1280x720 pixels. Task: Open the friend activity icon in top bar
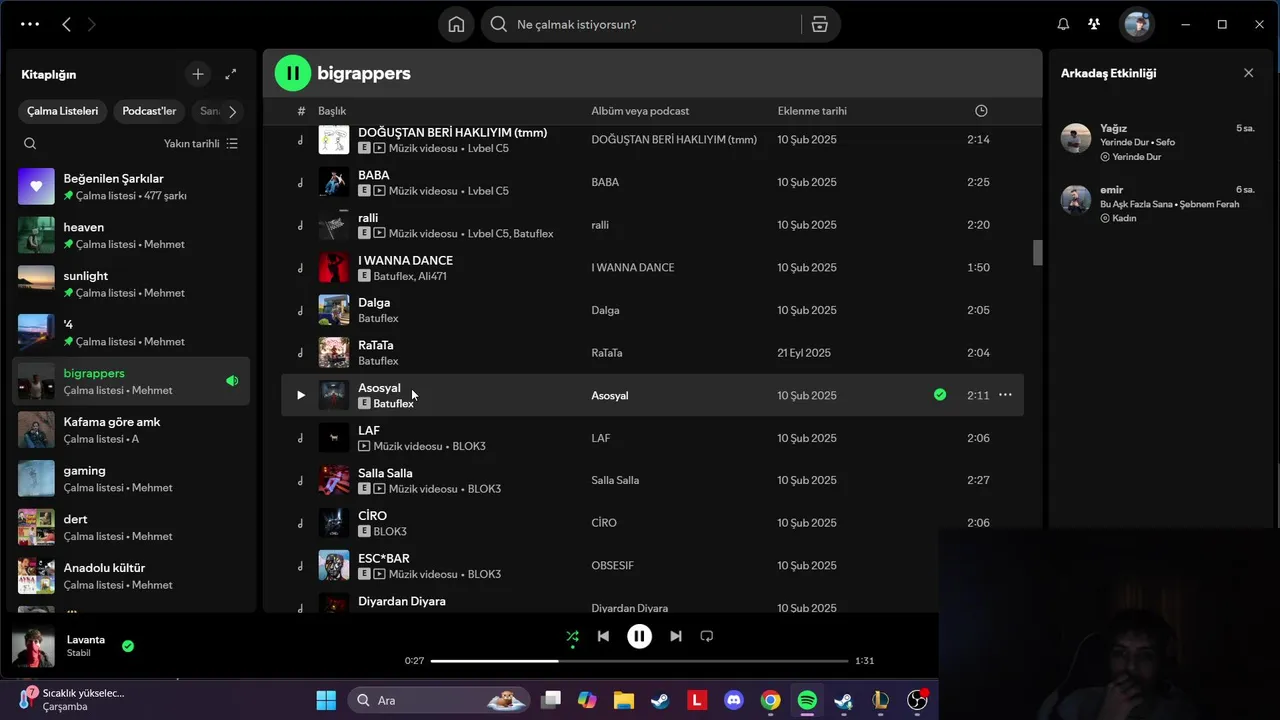click(1094, 24)
